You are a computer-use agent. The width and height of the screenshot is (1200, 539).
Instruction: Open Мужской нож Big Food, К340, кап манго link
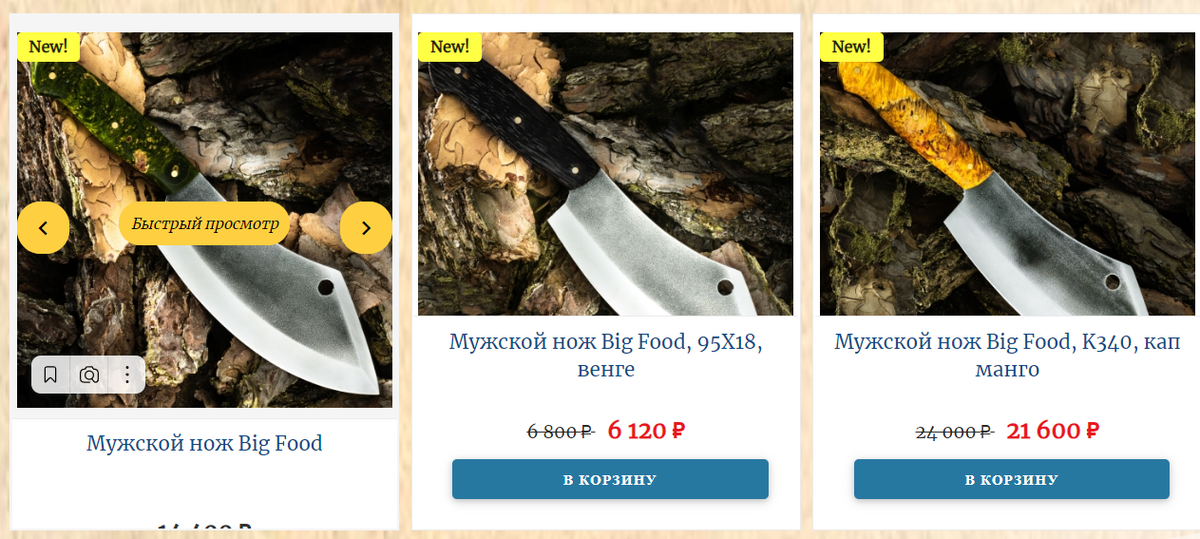1008,356
